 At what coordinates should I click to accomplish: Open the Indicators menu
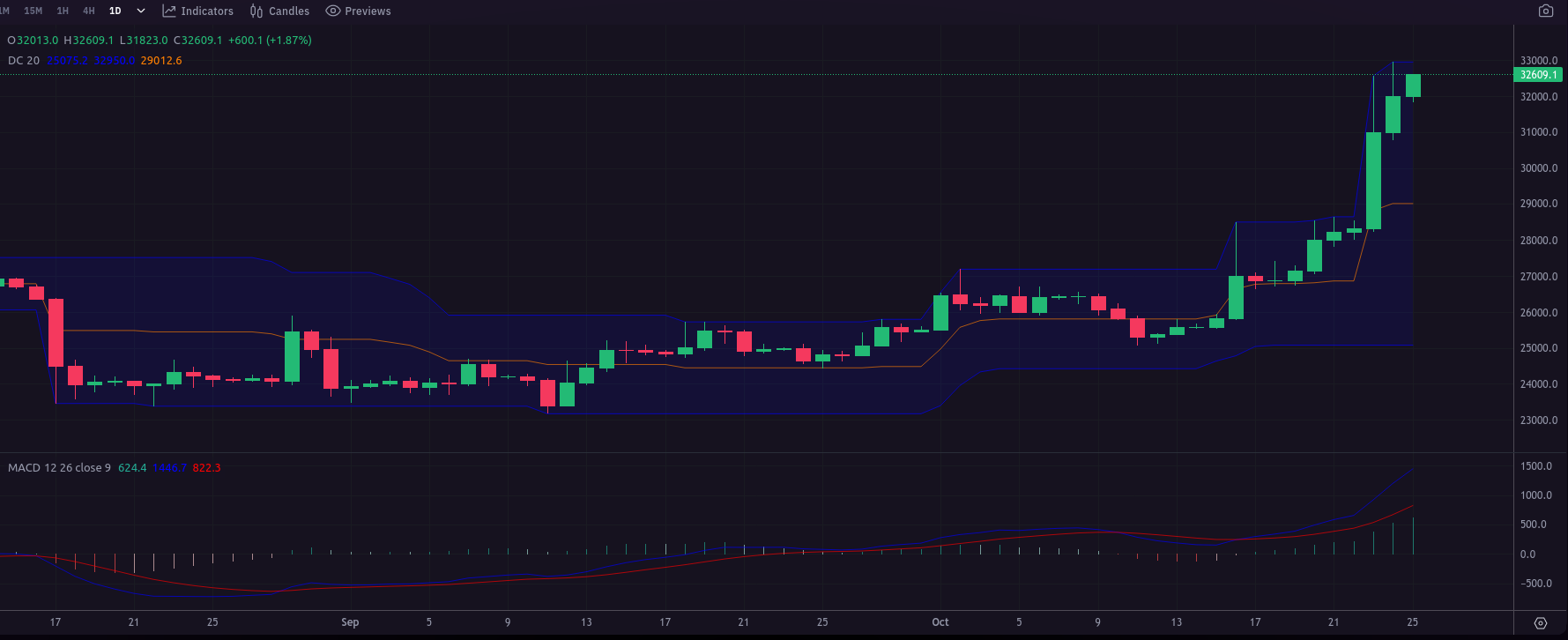click(198, 11)
